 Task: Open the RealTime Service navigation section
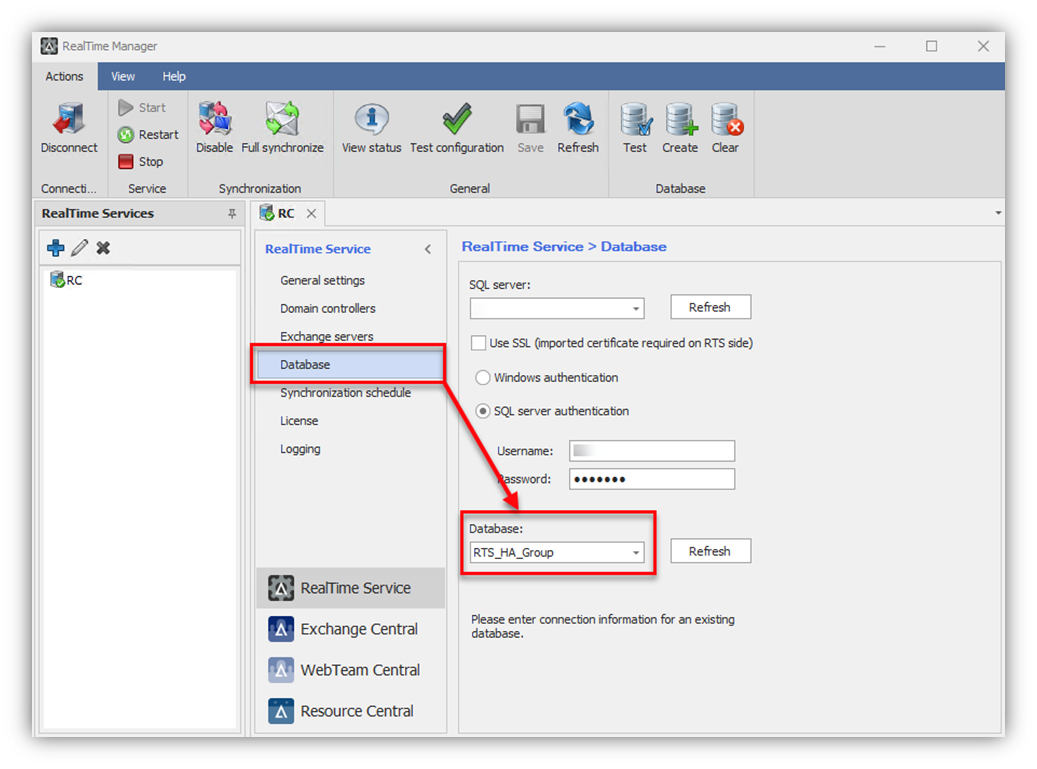351,588
